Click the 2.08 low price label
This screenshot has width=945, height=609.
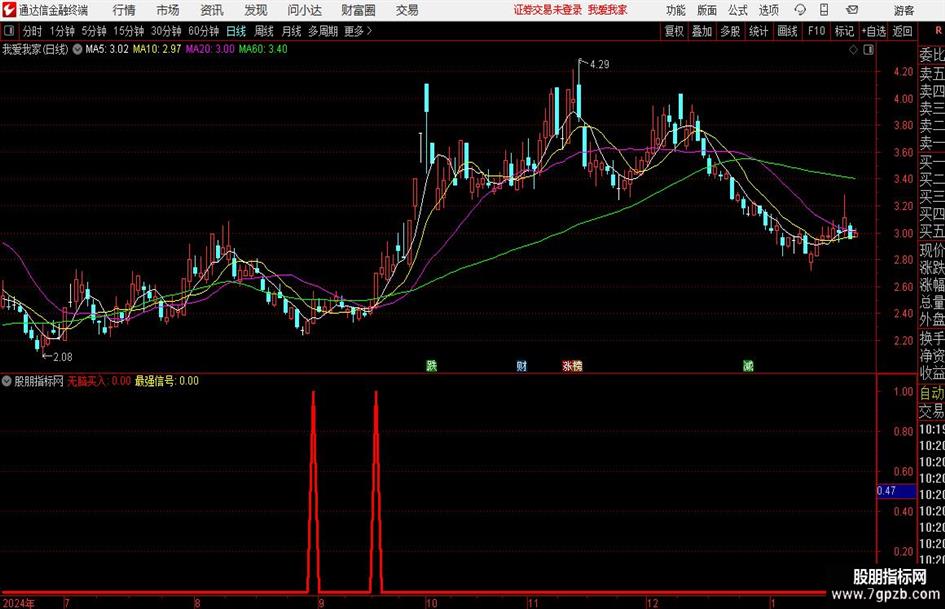point(63,357)
